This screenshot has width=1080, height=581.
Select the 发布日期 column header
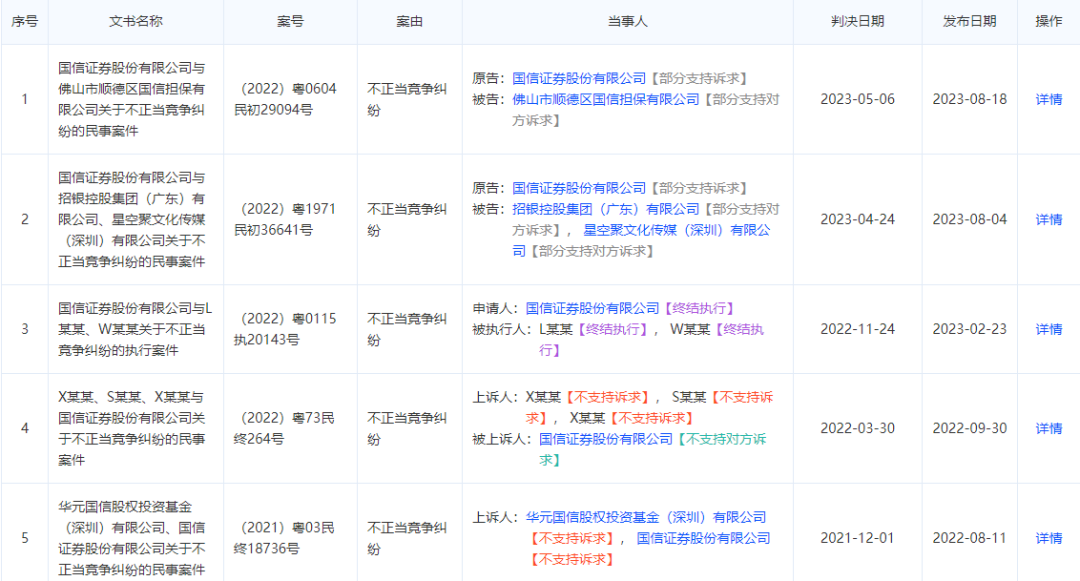tap(969, 21)
